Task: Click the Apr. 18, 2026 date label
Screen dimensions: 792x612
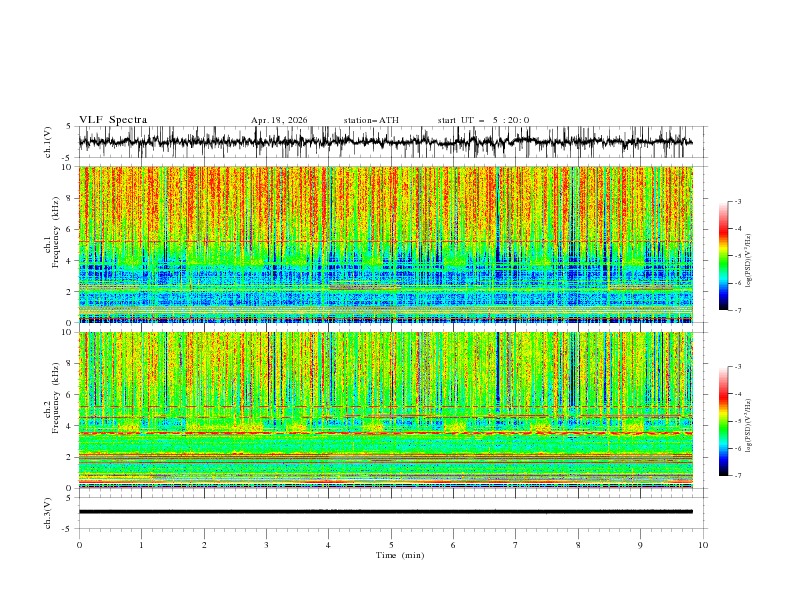Action: 279,120
